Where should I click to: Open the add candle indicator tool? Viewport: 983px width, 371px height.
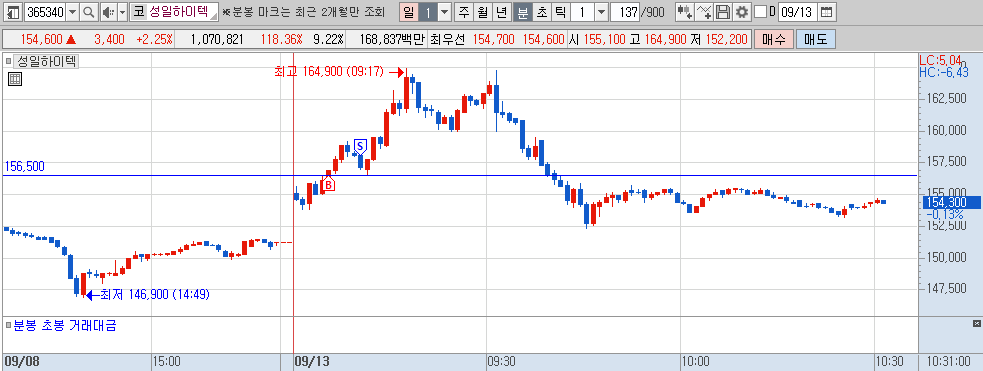685,11
